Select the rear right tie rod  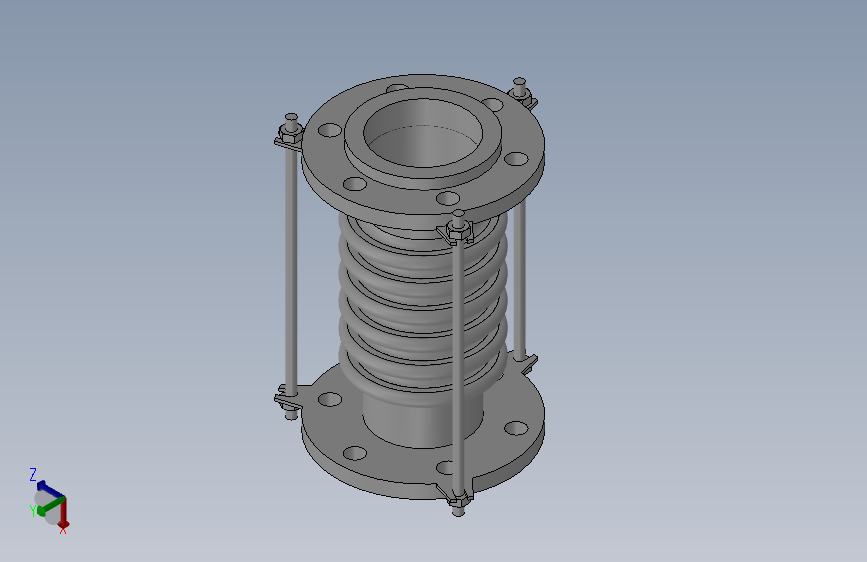[520, 277]
